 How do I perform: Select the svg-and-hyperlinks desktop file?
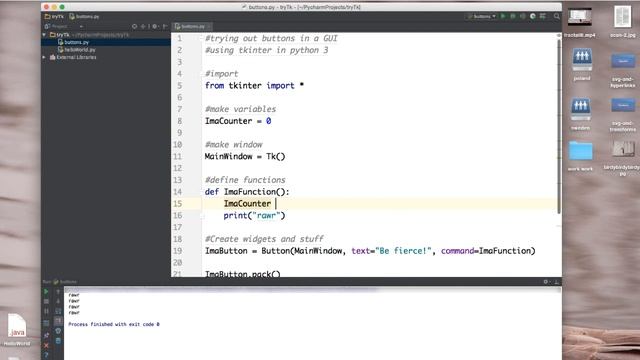click(622, 70)
